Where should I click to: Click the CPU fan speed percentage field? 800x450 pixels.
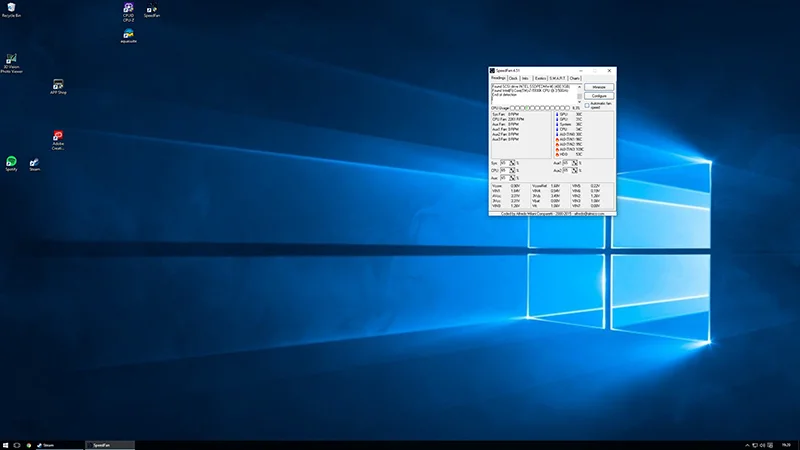(x=505, y=170)
